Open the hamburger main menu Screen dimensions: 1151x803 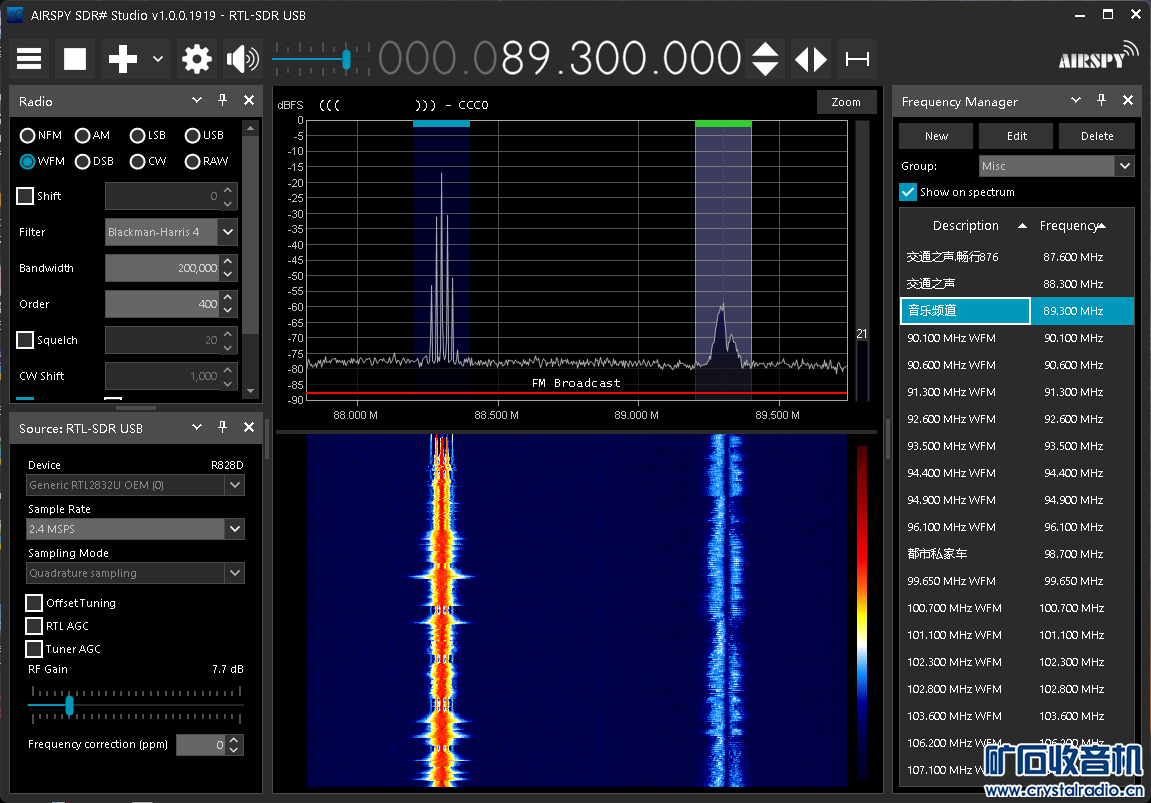point(29,59)
